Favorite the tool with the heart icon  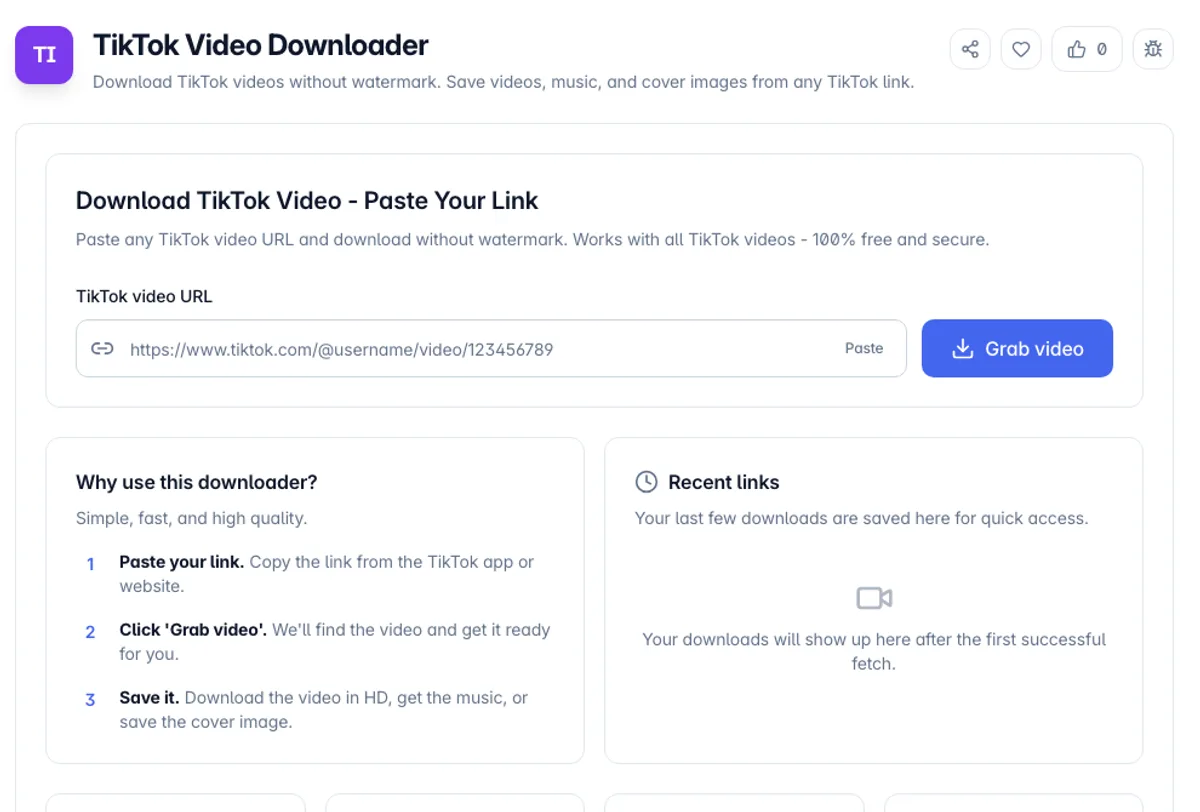(x=1021, y=49)
